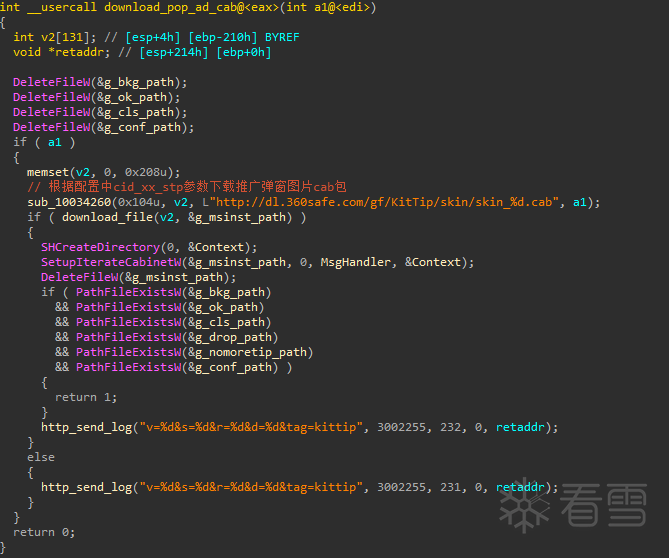Select the [esp+214h] stack offset comment
This screenshot has width=669, height=558.
[x=174, y=52]
